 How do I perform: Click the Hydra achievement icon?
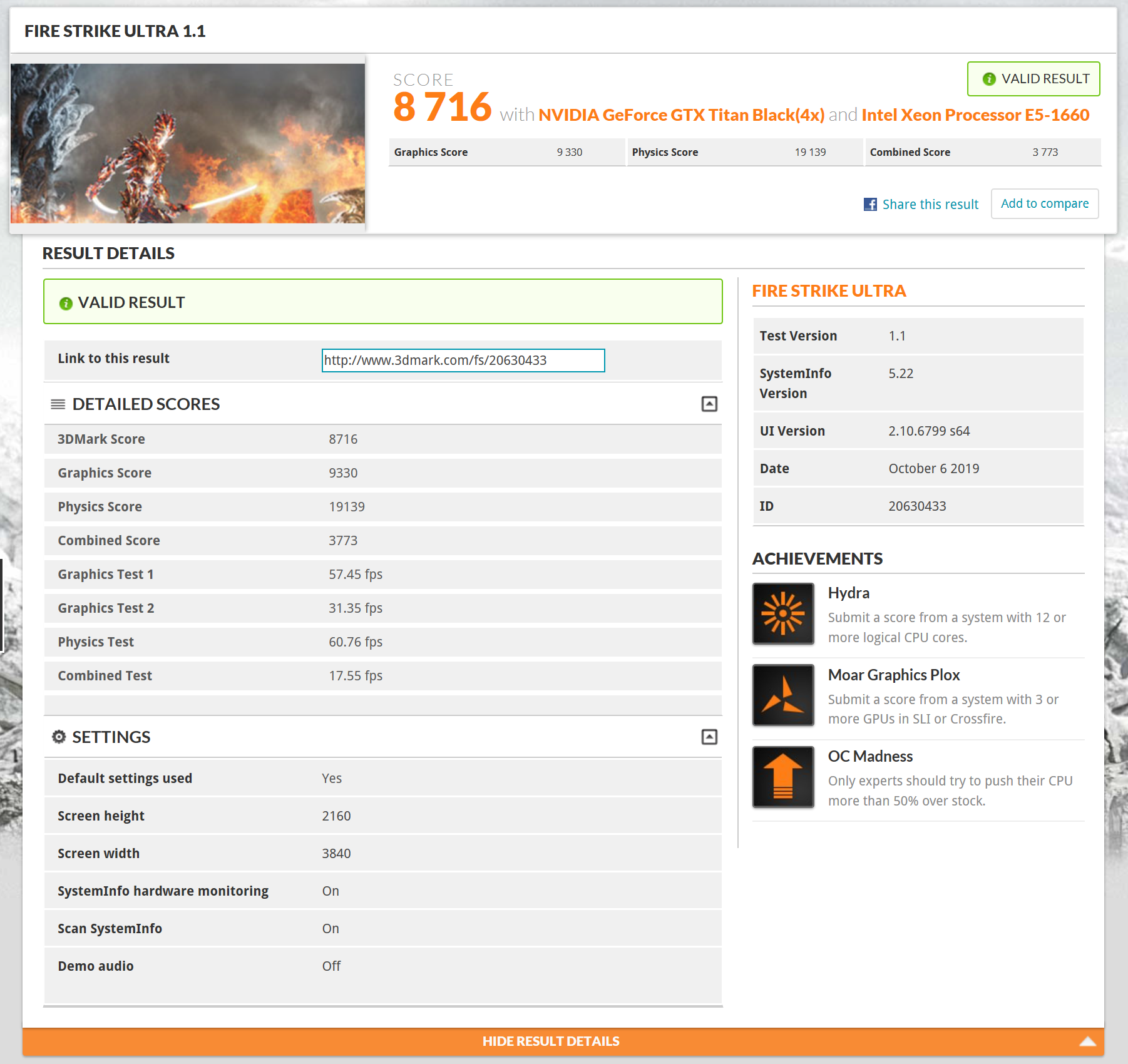point(783,613)
